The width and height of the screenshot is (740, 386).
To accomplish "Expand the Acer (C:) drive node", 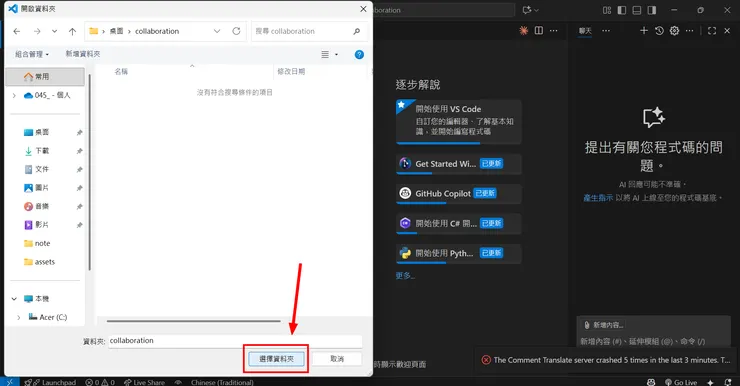I will point(18,317).
